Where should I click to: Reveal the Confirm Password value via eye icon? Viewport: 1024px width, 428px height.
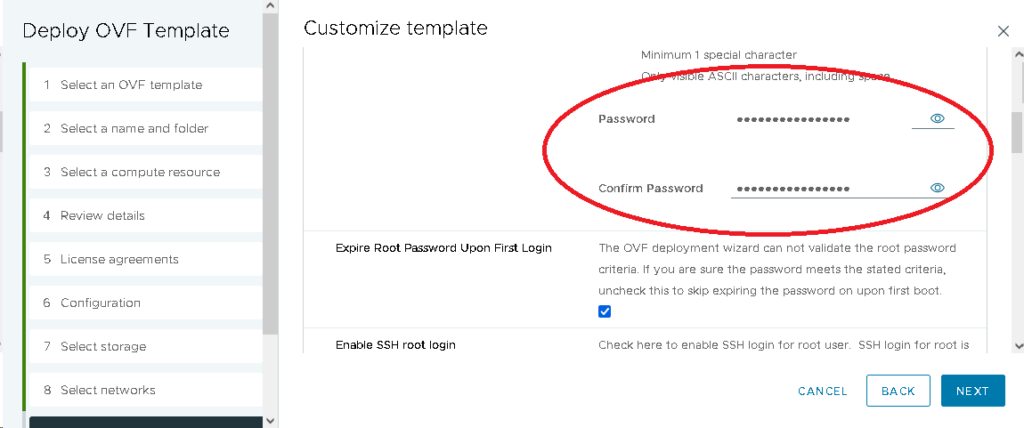click(x=938, y=188)
